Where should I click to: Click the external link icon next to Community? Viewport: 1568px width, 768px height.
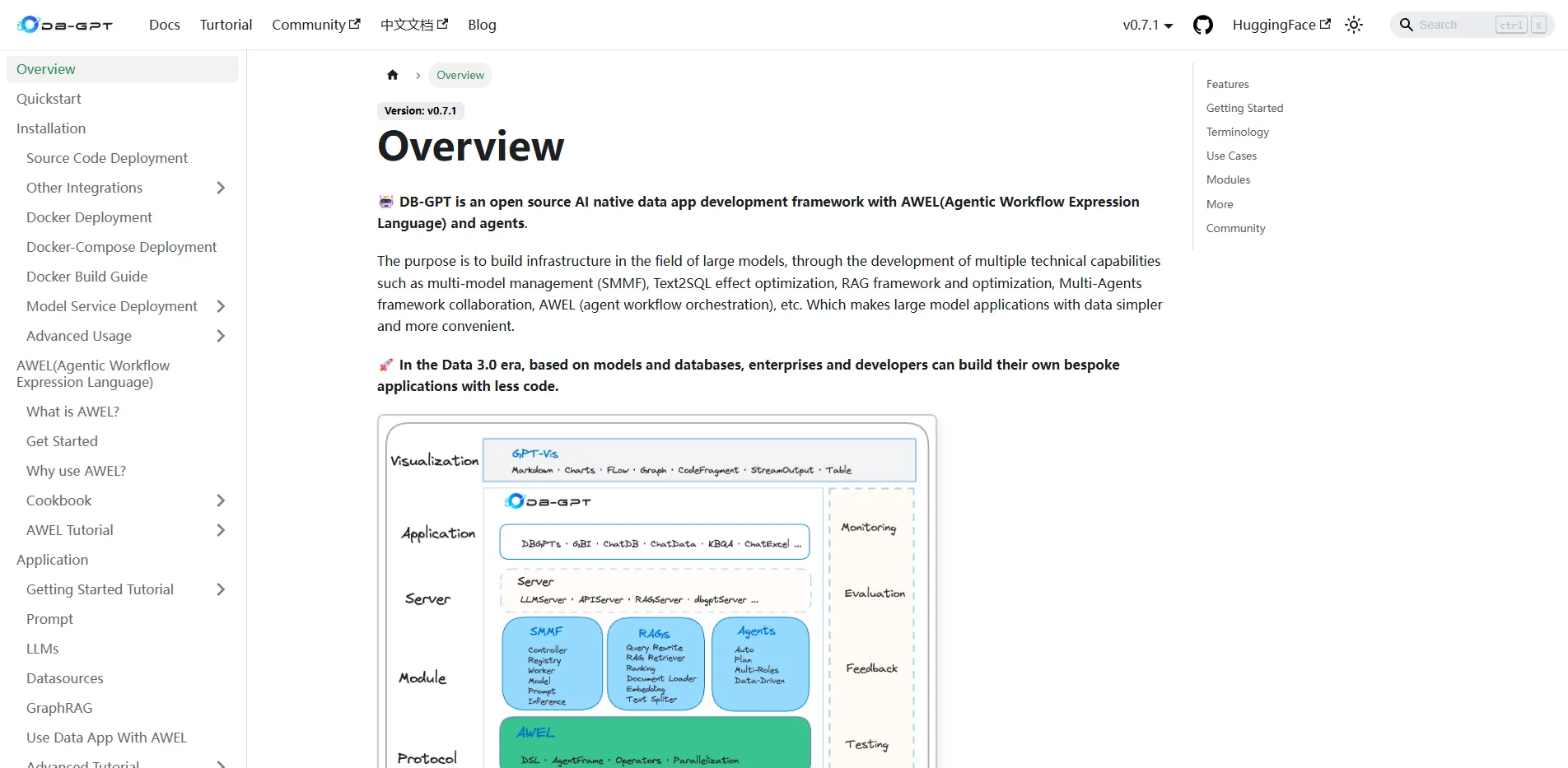(354, 22)
